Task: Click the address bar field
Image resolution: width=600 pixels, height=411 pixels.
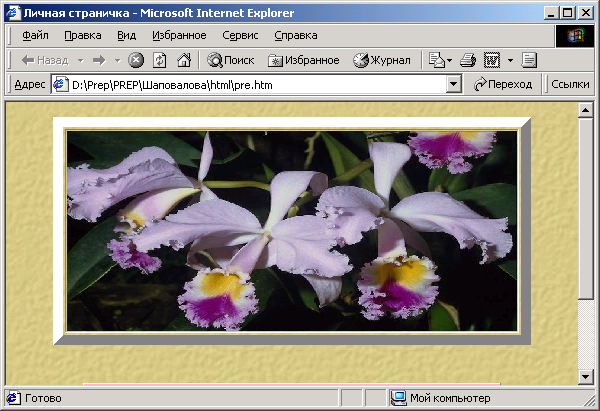Action: (256, 85)
